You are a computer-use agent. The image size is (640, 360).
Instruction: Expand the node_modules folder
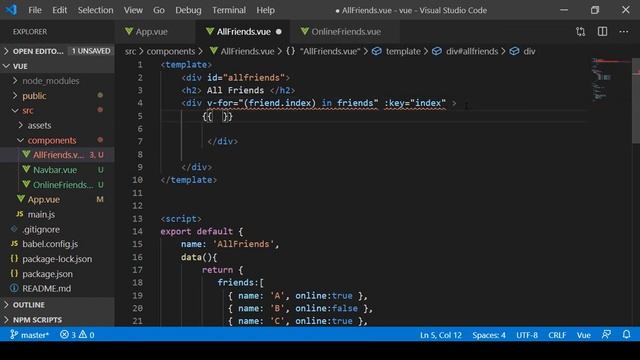57,81
